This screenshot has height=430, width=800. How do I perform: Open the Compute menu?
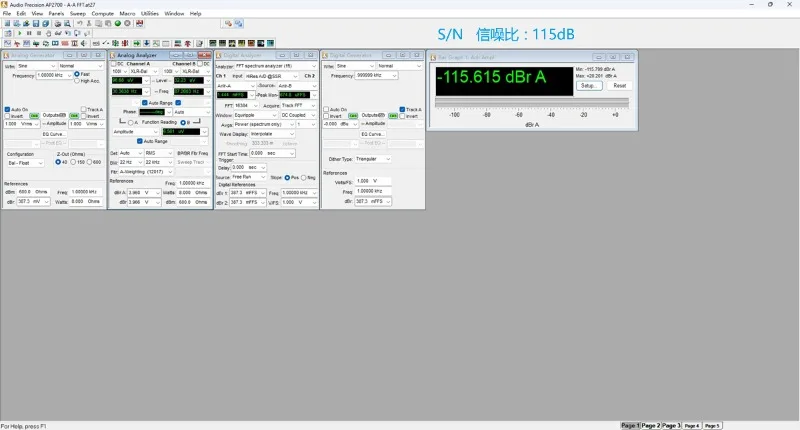103,14
